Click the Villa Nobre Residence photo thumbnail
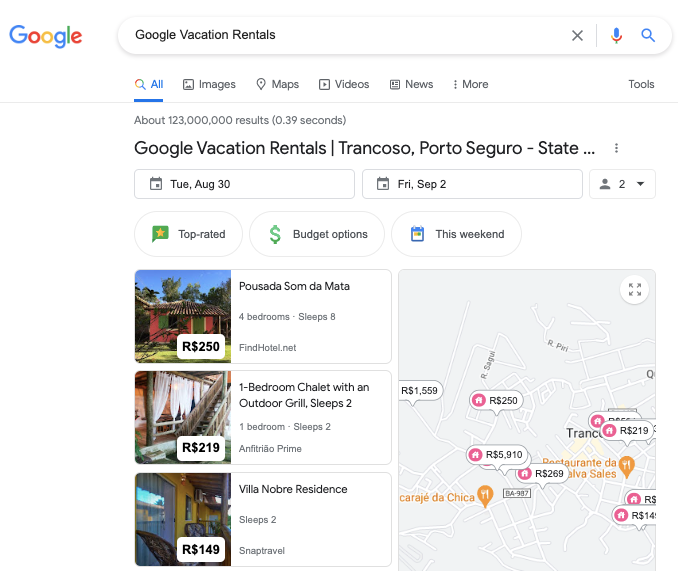 pos(183,518)
